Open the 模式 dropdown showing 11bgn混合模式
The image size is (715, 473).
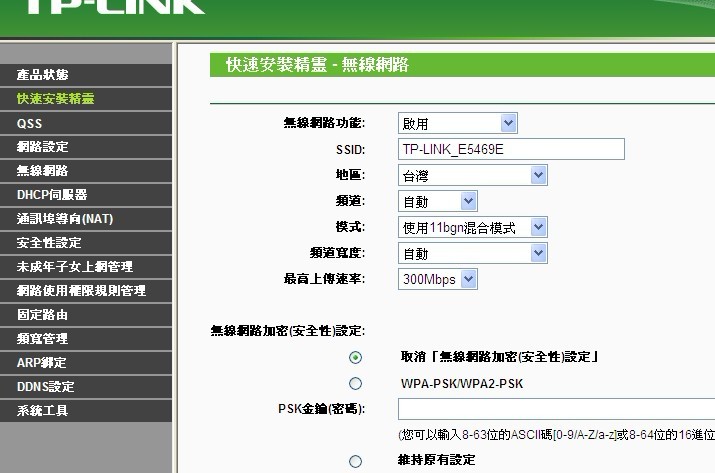pyautogui.click(x=473, y=227)
